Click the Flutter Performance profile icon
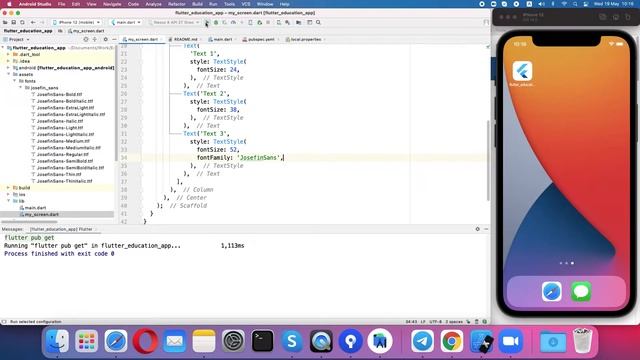The image size is (640, 360). click(x=233, y=22)
